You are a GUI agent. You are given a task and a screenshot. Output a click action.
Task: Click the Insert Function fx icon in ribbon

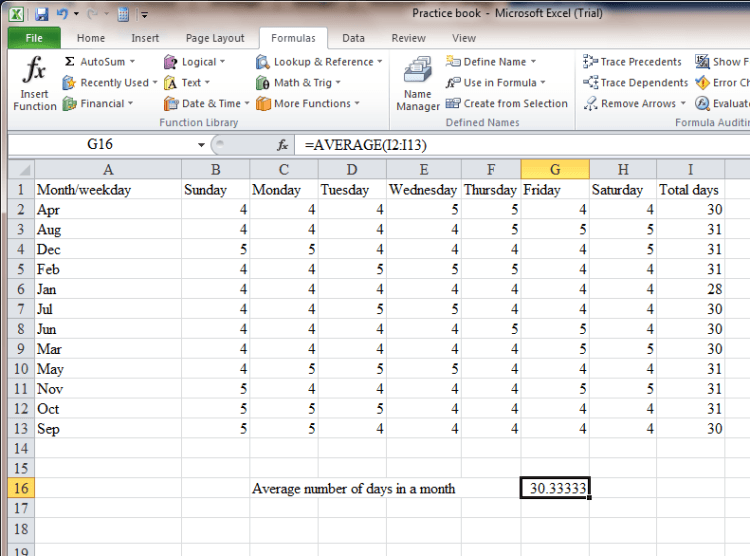[34, 70]
